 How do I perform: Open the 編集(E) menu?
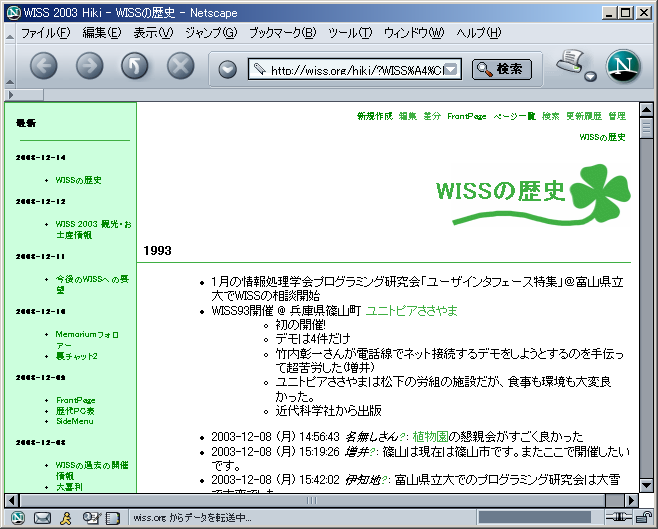[x=102, y=33]
